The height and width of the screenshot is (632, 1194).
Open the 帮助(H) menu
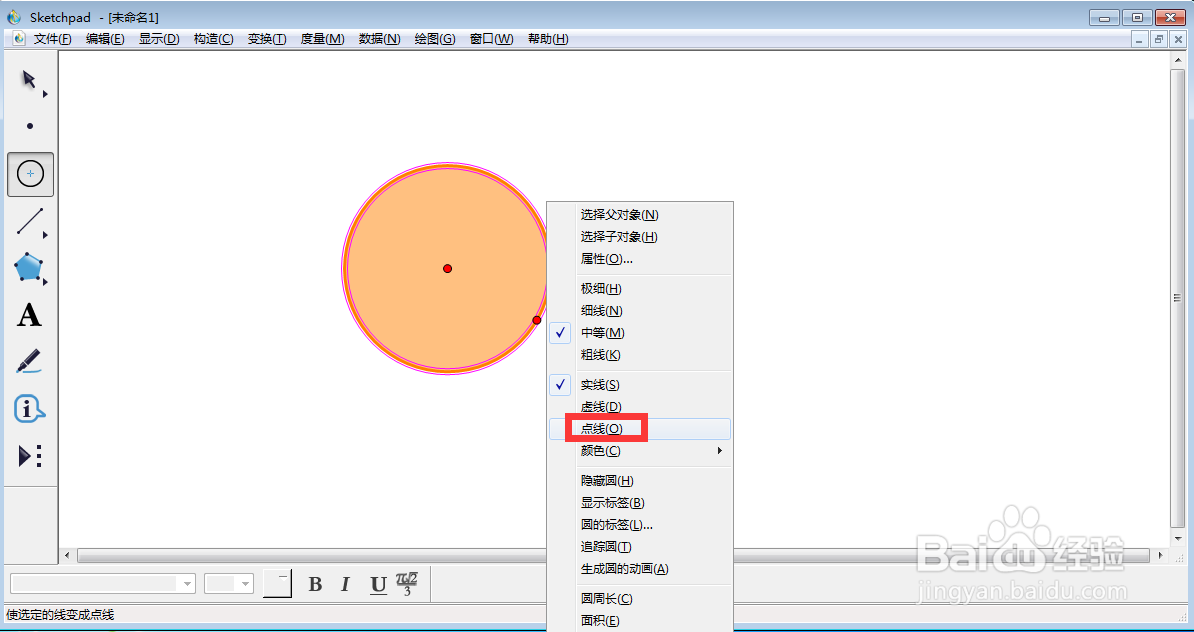pyautogui.click(x=548, y=39)
